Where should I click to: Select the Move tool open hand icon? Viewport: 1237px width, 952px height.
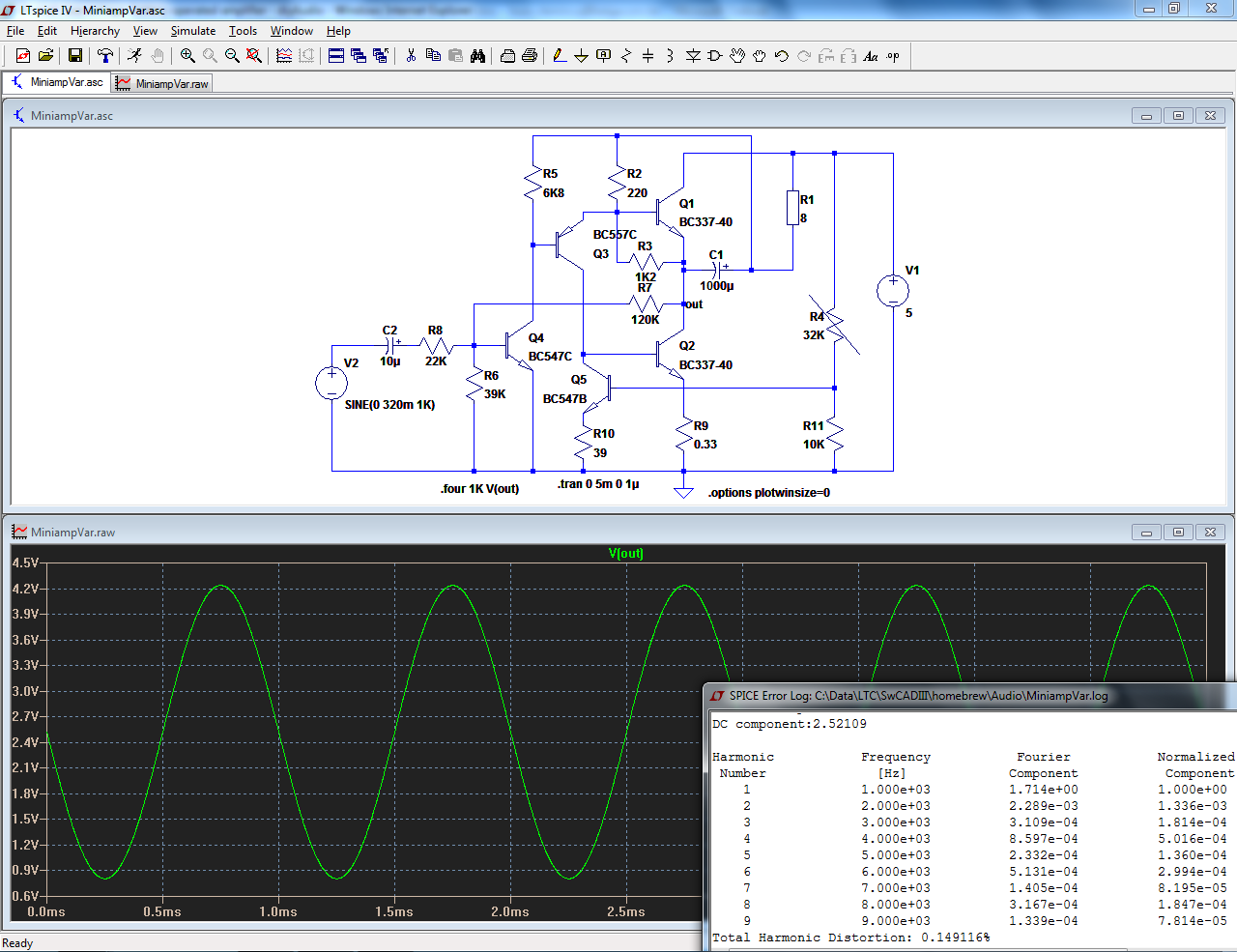tap(737, 56)
